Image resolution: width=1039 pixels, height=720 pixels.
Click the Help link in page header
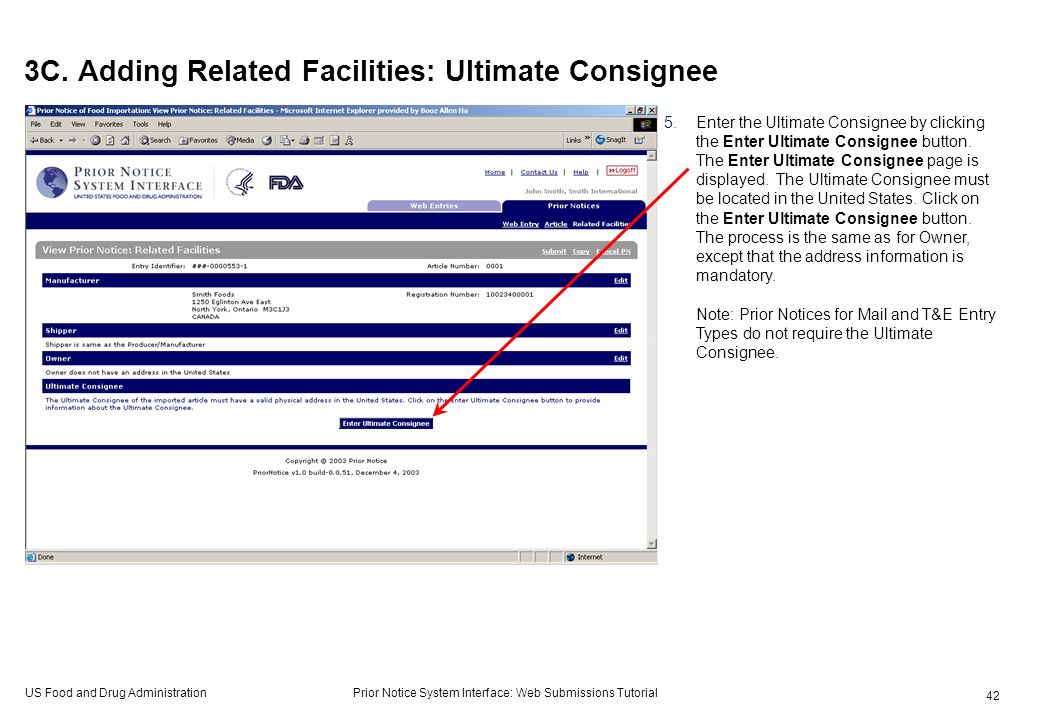click(580, 172)
